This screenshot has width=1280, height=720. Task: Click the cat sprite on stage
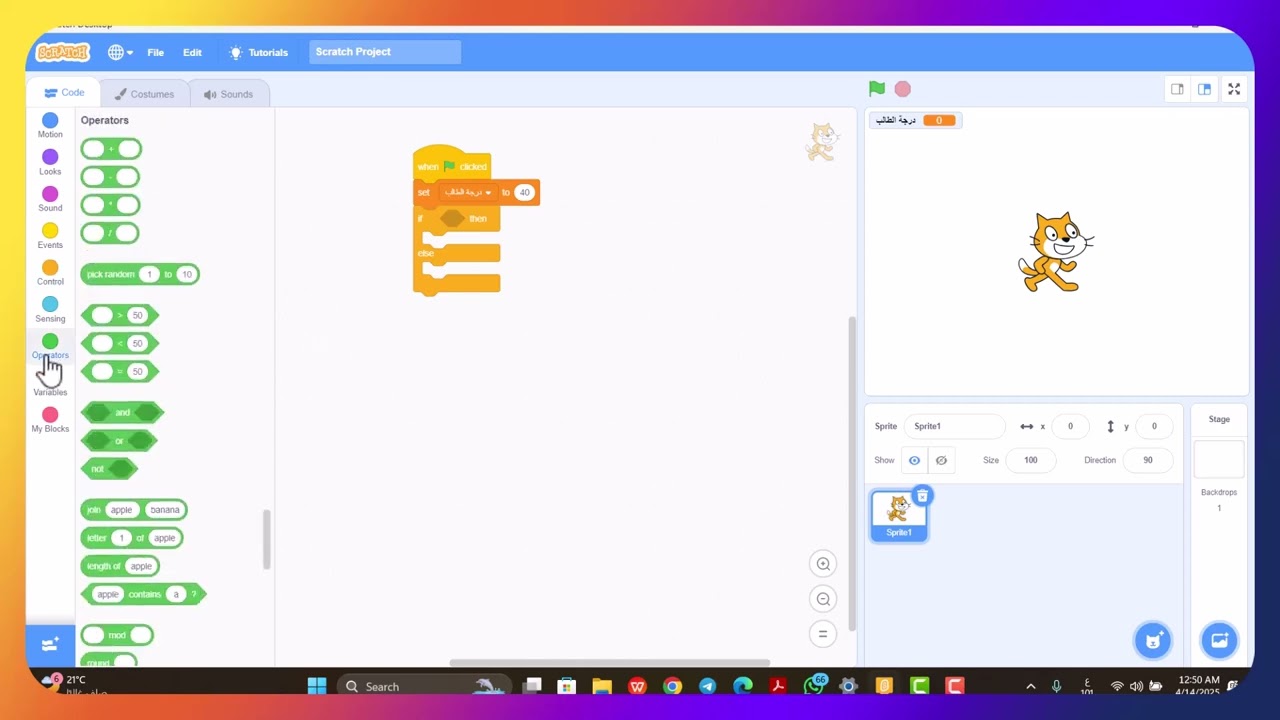point(1056,252)
